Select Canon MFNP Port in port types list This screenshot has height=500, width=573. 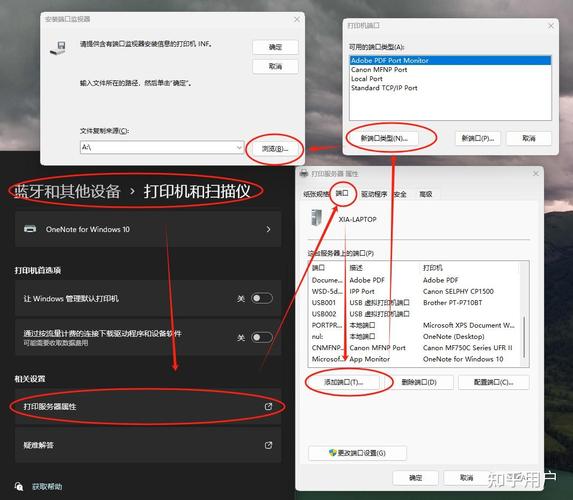point(379,69)
